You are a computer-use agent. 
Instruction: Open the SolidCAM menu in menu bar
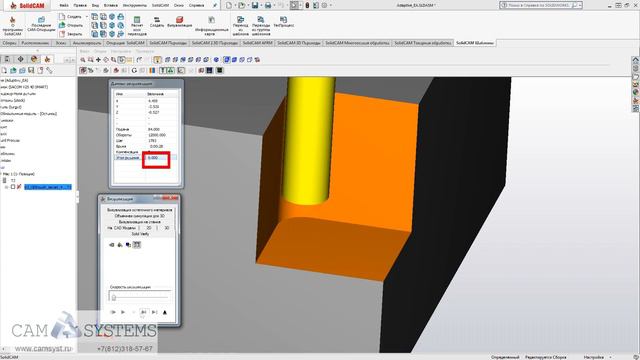coord(160,5)
